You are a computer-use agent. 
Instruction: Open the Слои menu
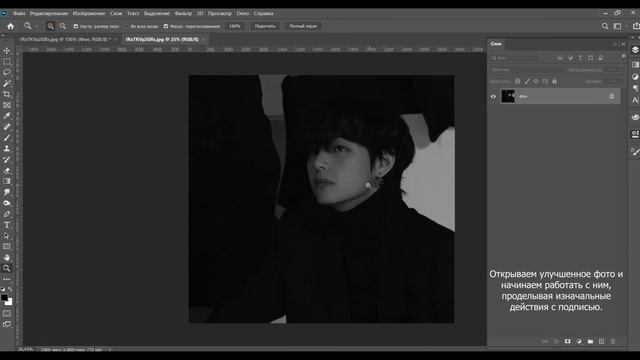[x=116, y=13]
